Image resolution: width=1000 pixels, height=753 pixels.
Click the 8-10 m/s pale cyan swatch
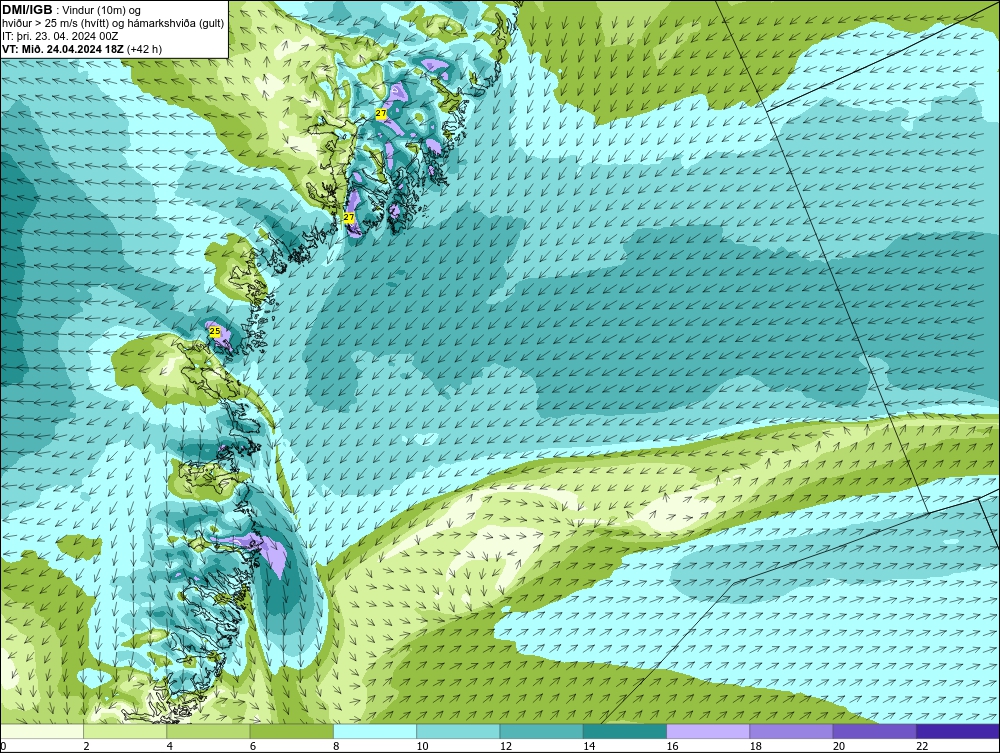click(x=375, y=731)
